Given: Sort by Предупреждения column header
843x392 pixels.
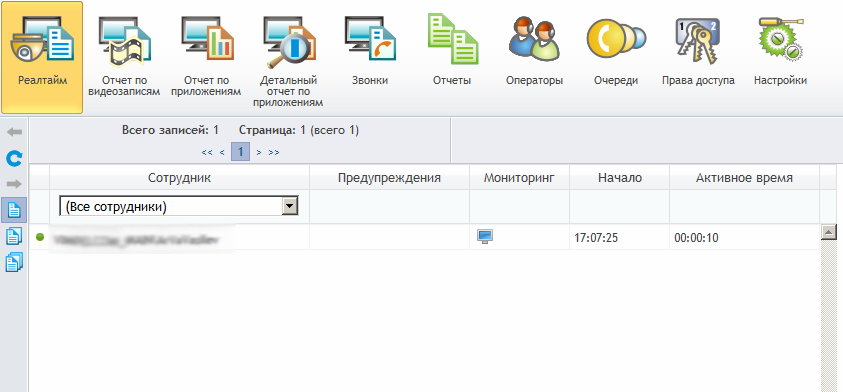Looking at the screenshot, I should (x=389, y=178).
